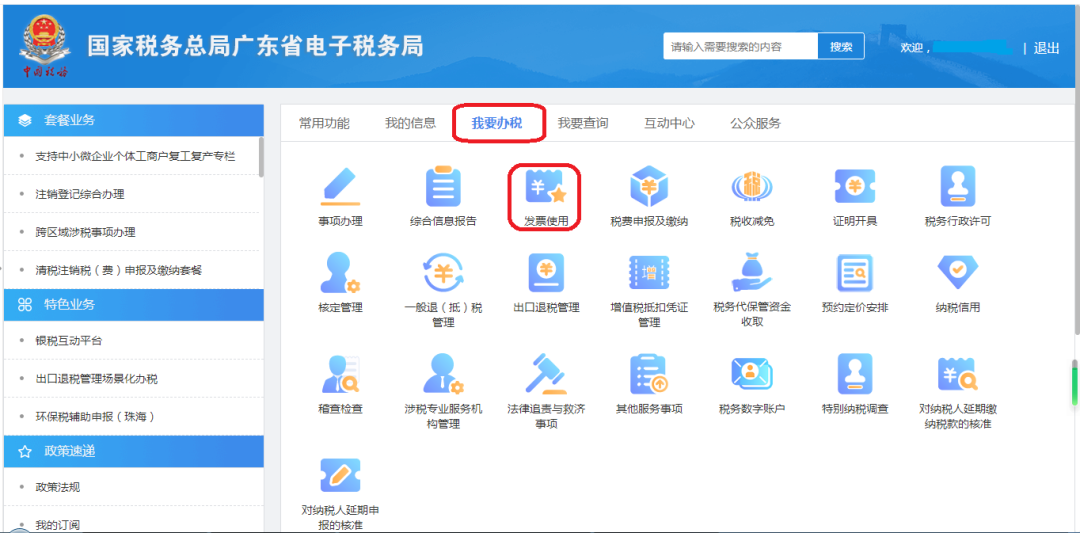This screenshot has width=1080, height=533.
Task: Open the 对纳税人延期申报的核准 icon
Action: click(x=340, y=475)
